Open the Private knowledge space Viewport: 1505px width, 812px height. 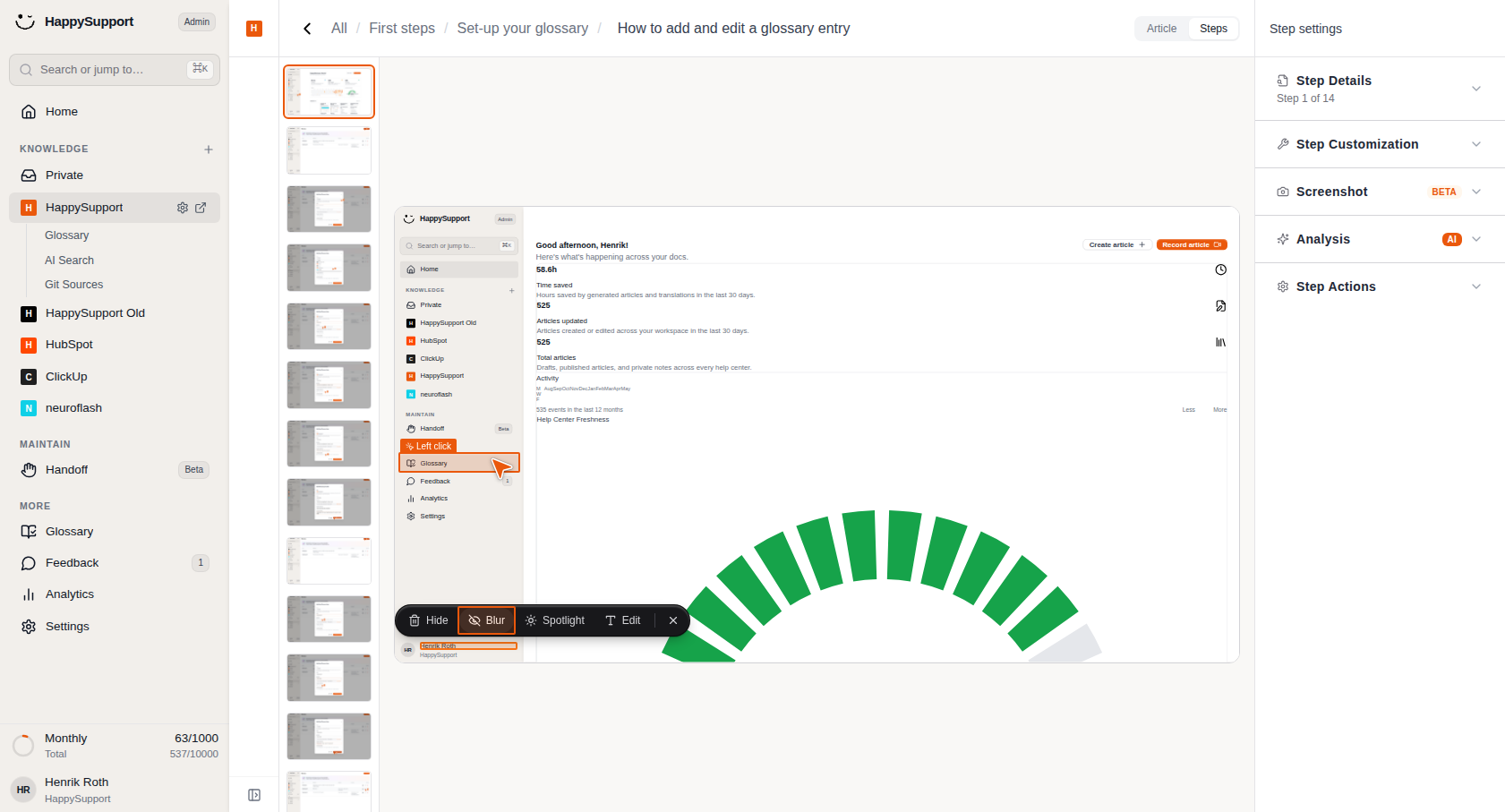pos(115,175)
